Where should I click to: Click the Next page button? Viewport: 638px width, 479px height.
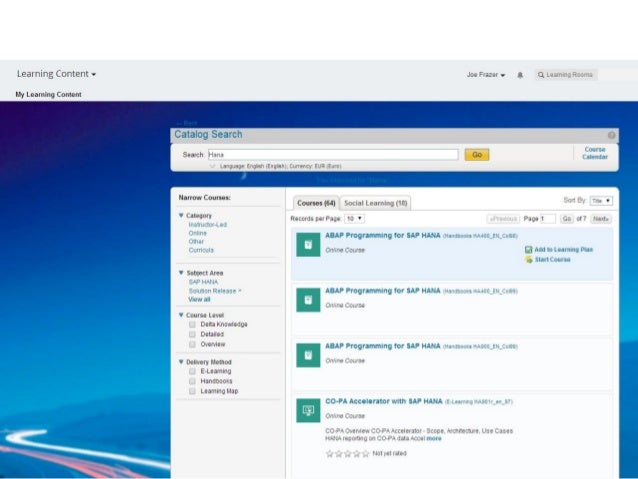click(x=601, y=219)
